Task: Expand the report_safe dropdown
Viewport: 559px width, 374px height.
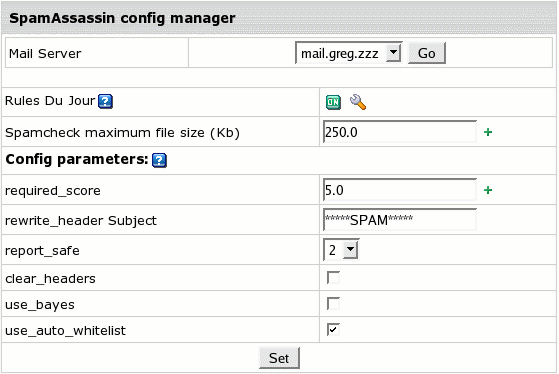Action: click(x=341, y=250)
